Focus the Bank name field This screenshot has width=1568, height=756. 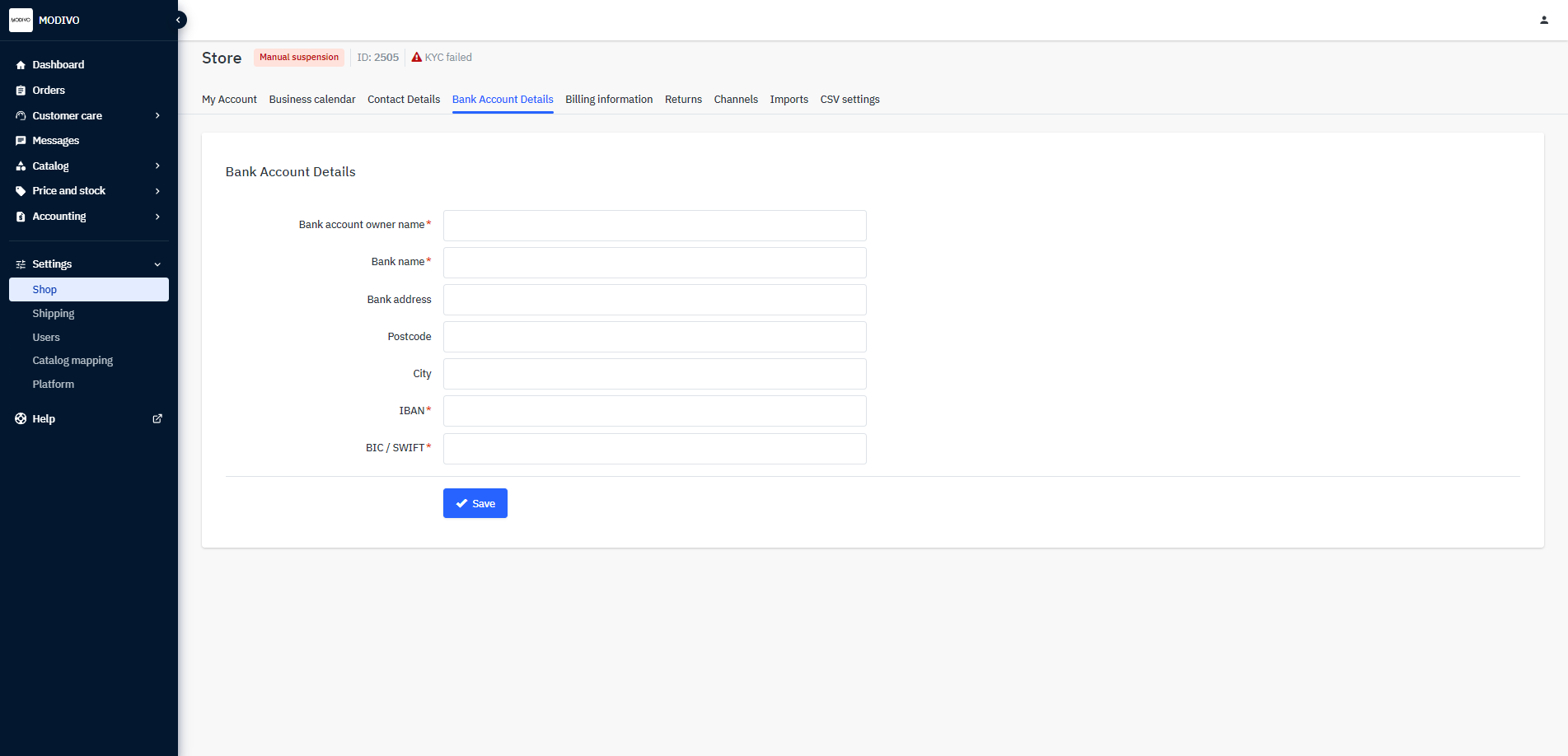(x=655, y=263)
